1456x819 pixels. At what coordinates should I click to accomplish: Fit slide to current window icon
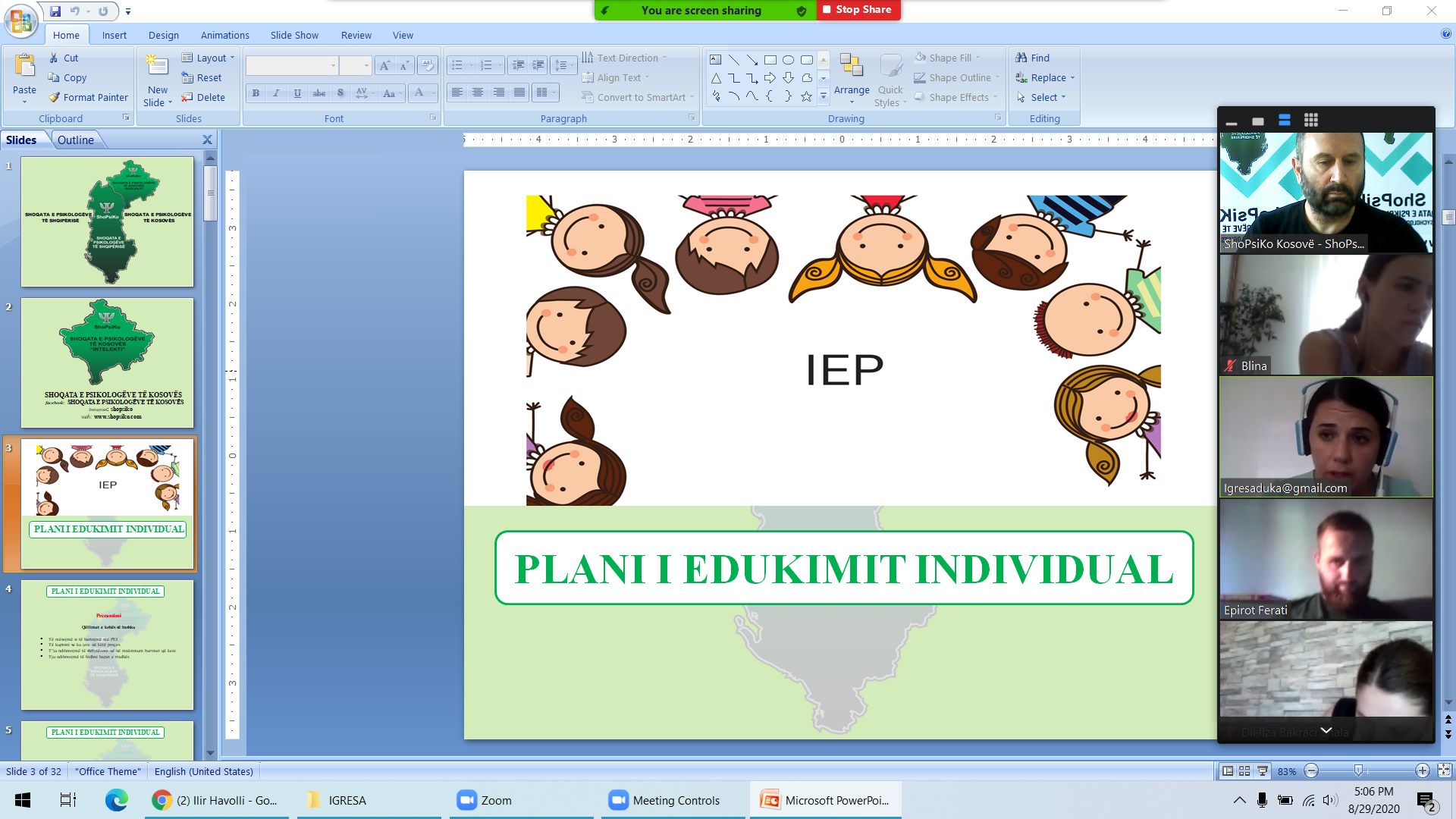pos(1444,771)
